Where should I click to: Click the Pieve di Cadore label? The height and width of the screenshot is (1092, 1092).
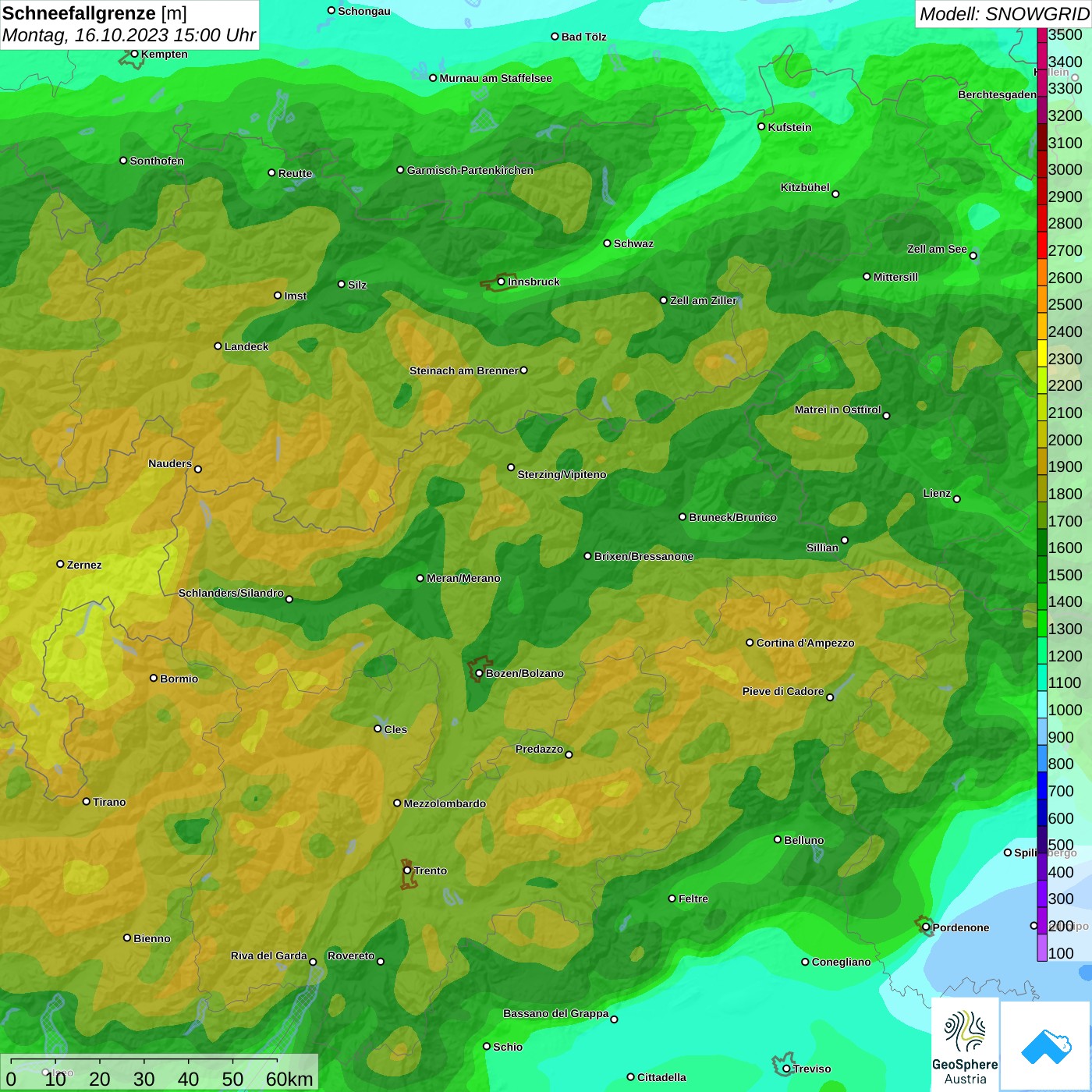(783, 691)
